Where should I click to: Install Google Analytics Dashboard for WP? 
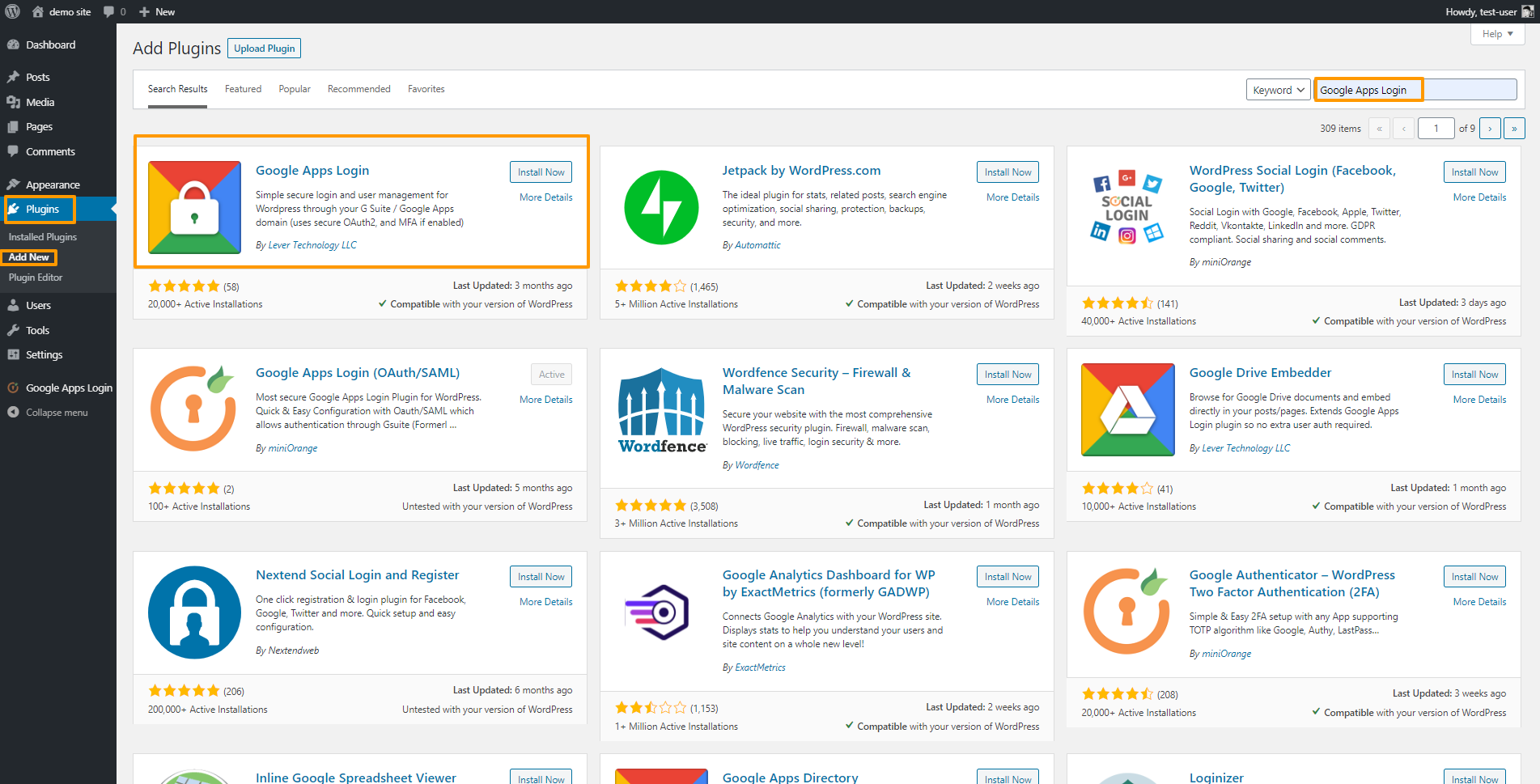[1008, 577]
